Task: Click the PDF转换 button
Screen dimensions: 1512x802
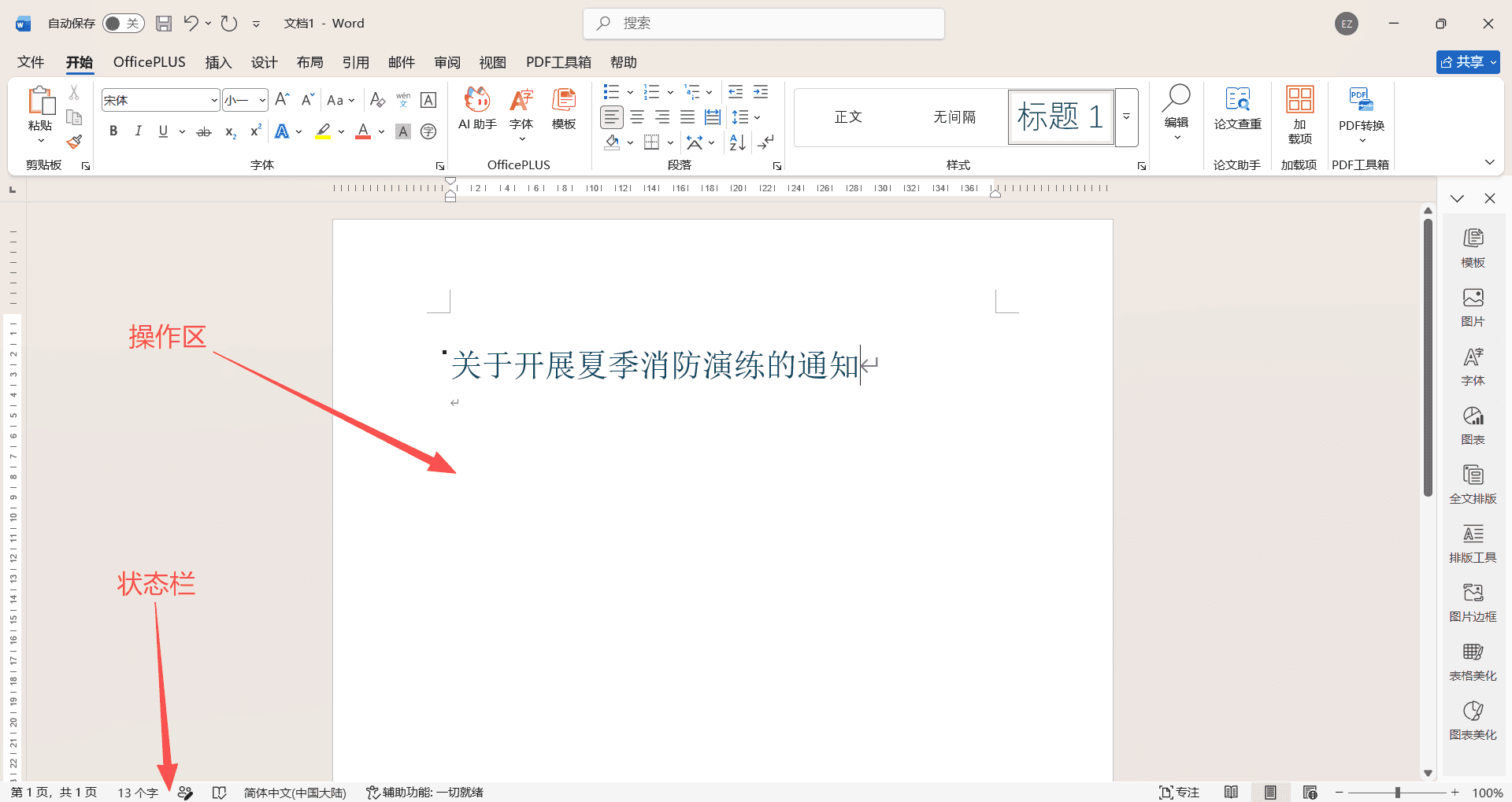Action: pyautogui.click(x=1362, y=114)
